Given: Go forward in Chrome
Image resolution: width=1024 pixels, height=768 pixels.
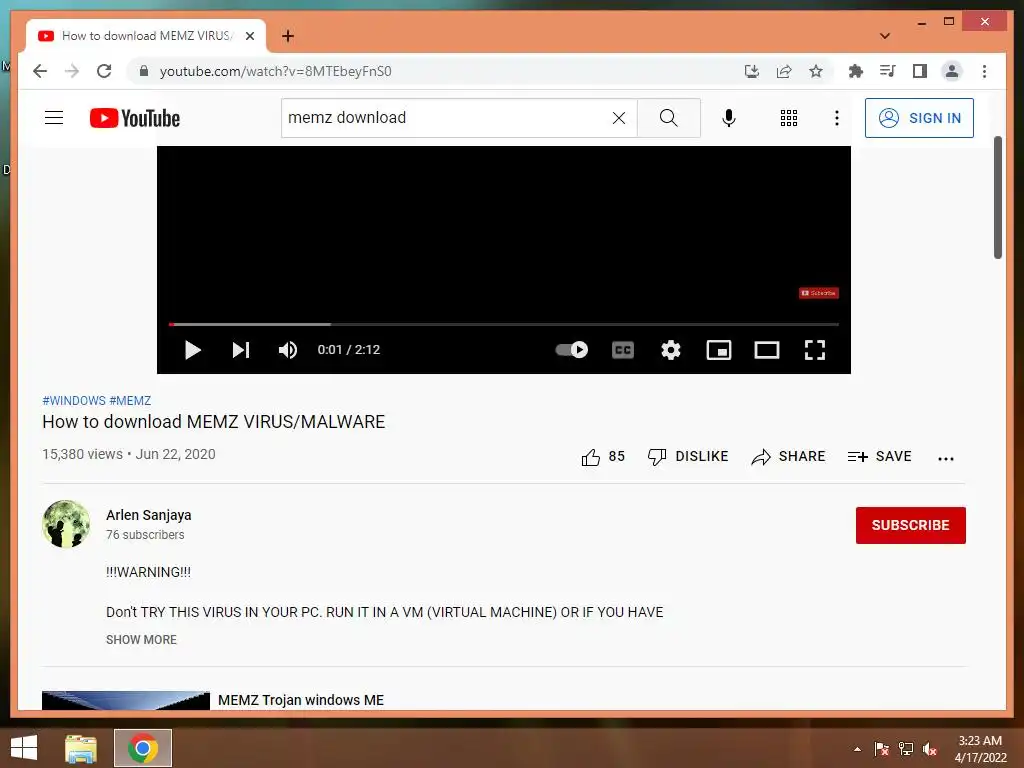Looking at the screenshot, I should 72,71.
